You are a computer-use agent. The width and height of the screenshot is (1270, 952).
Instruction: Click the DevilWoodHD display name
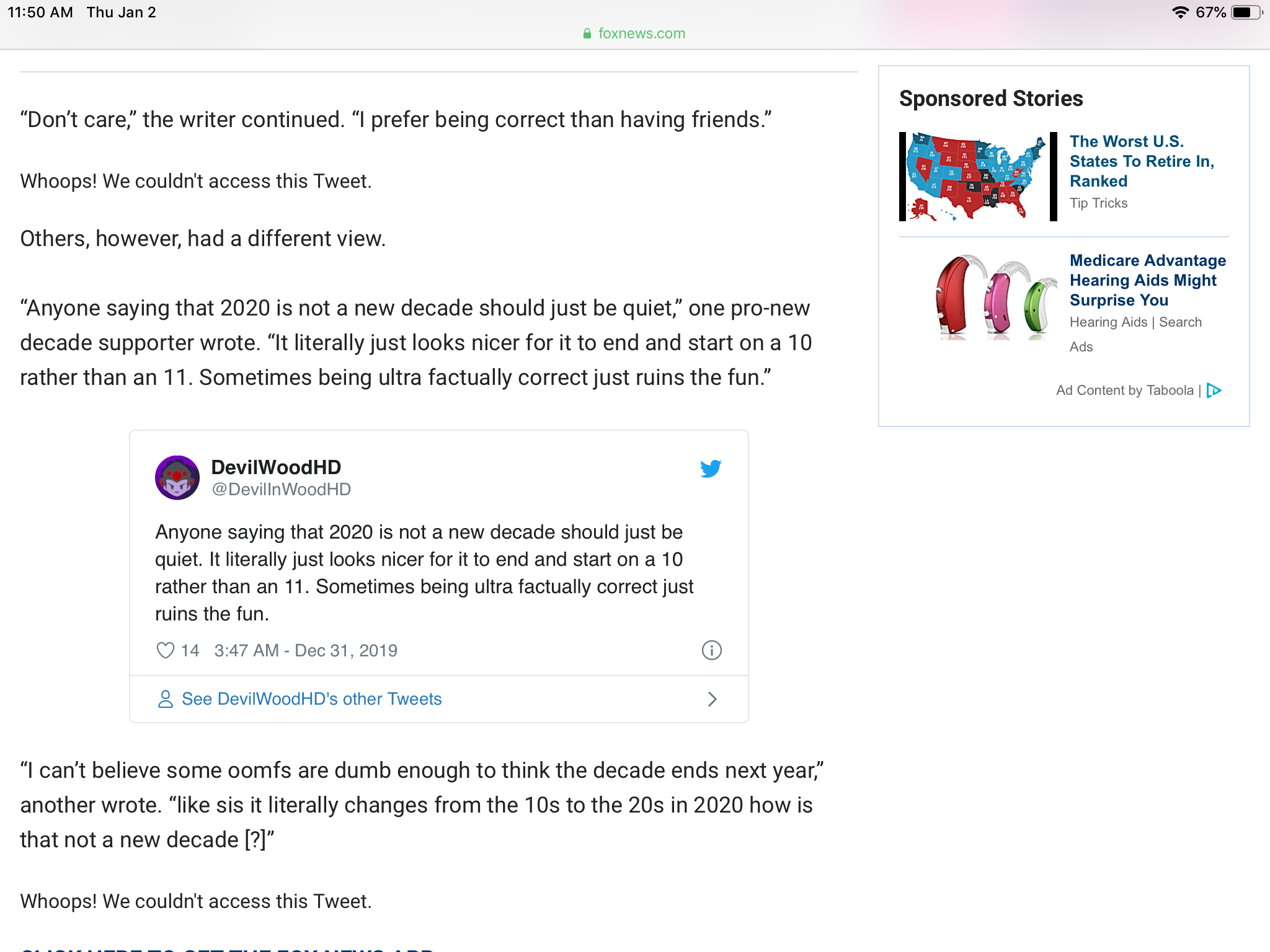click(x=276, y=467)
